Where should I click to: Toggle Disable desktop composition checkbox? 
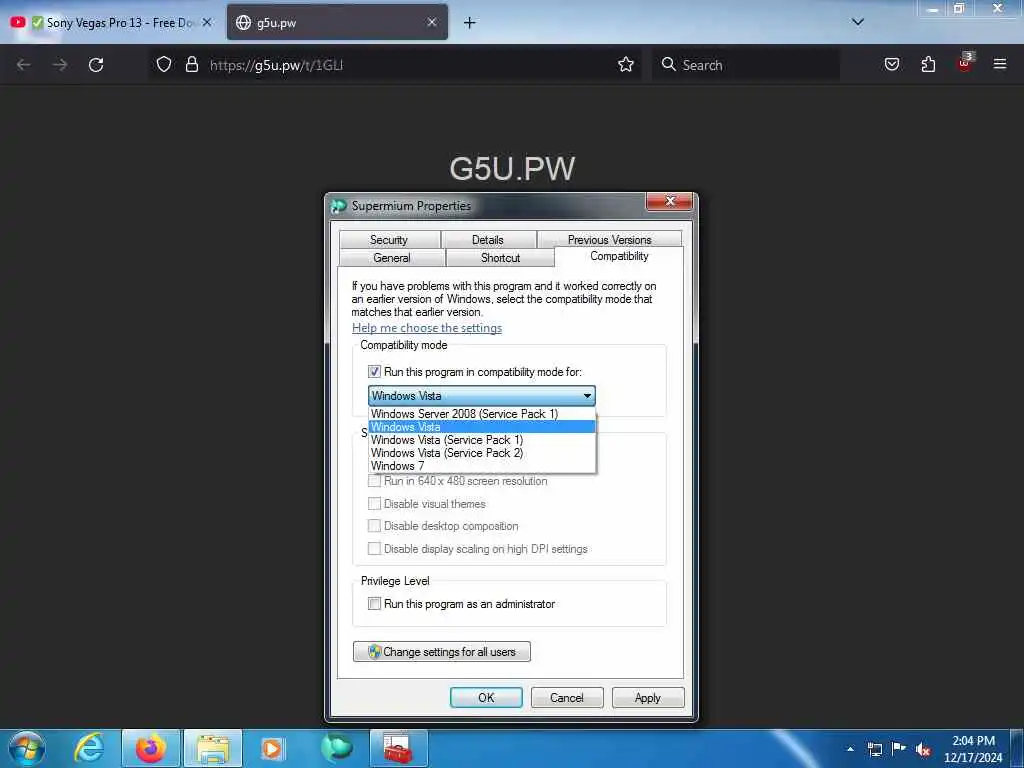(x=374, y=526)
